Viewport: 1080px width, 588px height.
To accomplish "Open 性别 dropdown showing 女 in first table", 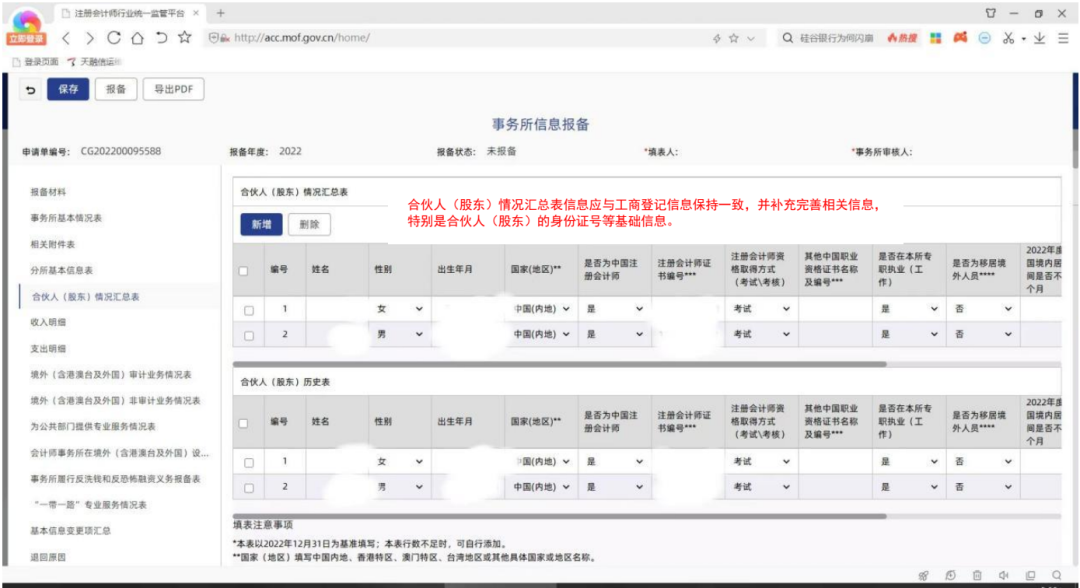I will pyautogui.click(x=399, y=309).
